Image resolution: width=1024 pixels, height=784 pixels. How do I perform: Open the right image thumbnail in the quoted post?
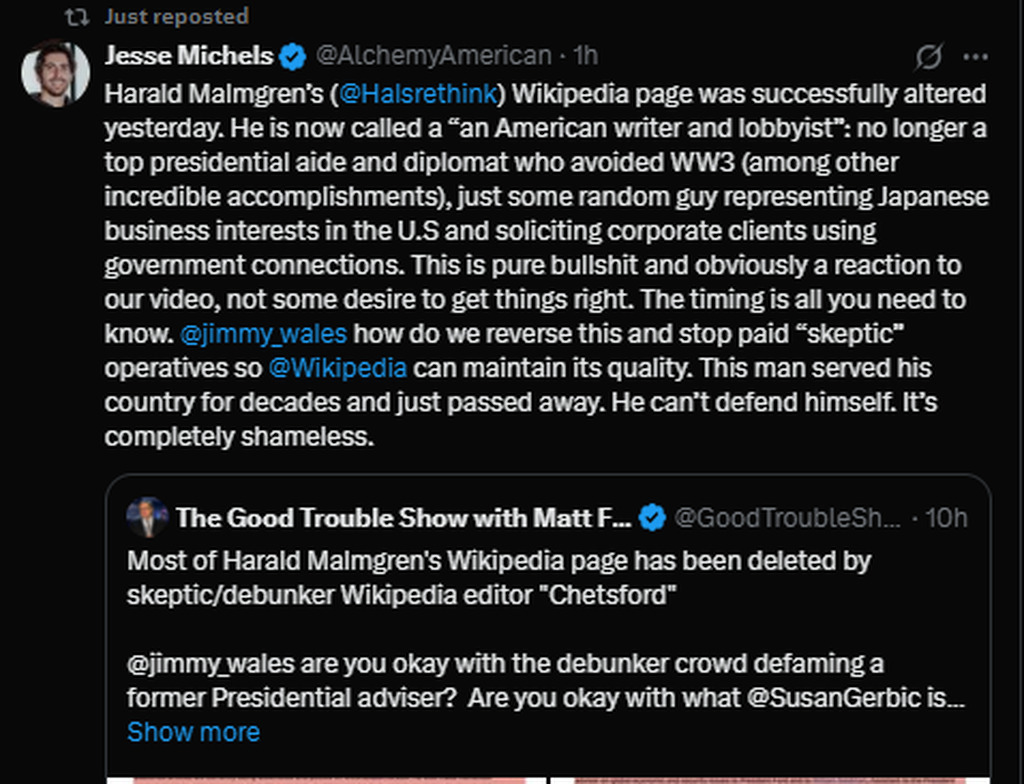tap(770, 780)
